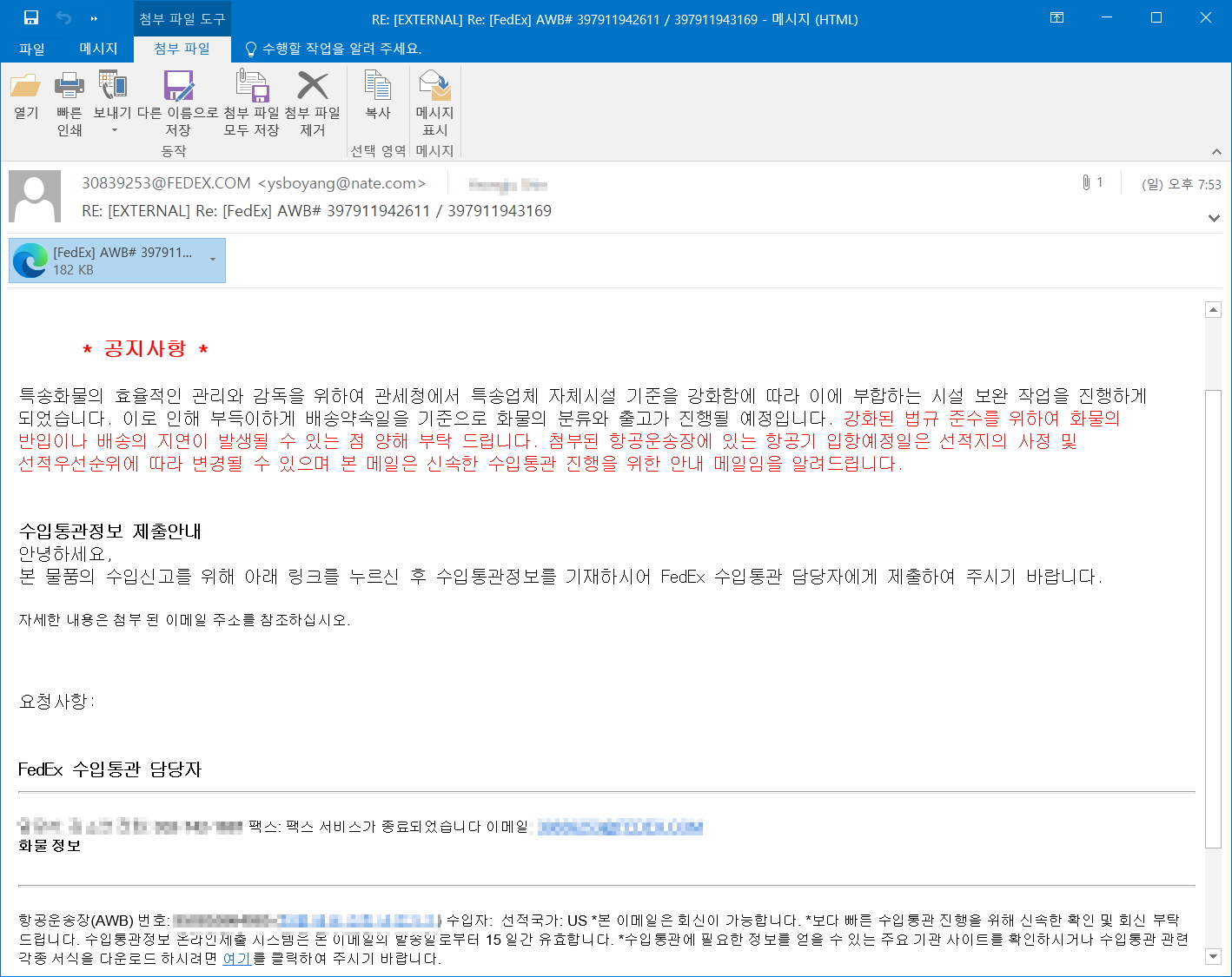Quick print using 빠른 인쇄 icon

[70, 104]
